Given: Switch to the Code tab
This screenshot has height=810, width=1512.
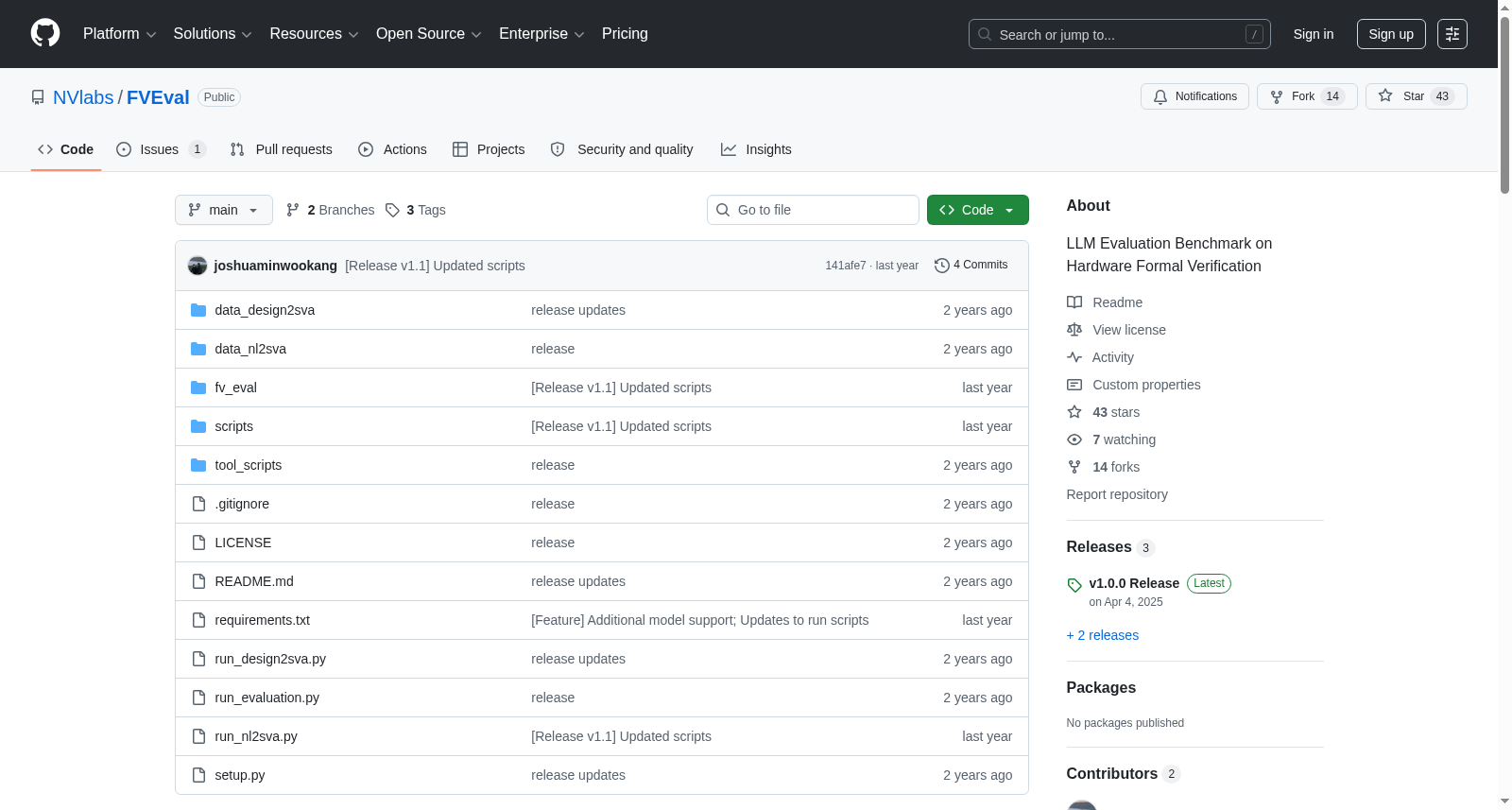Looking at the screenshot, I should 66,149.
